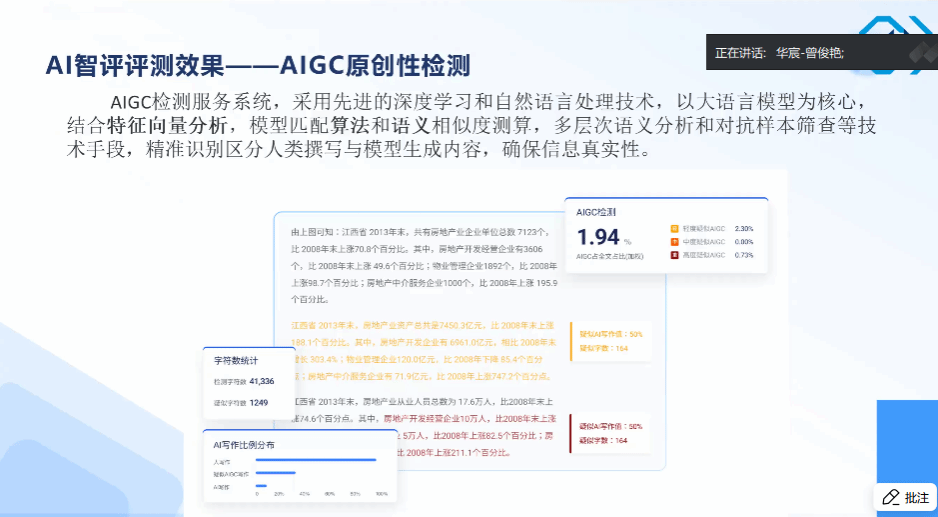Select the speaker name 华宸-曾俊艳
This screenshot has height=517, width=938.
(809, 53)
